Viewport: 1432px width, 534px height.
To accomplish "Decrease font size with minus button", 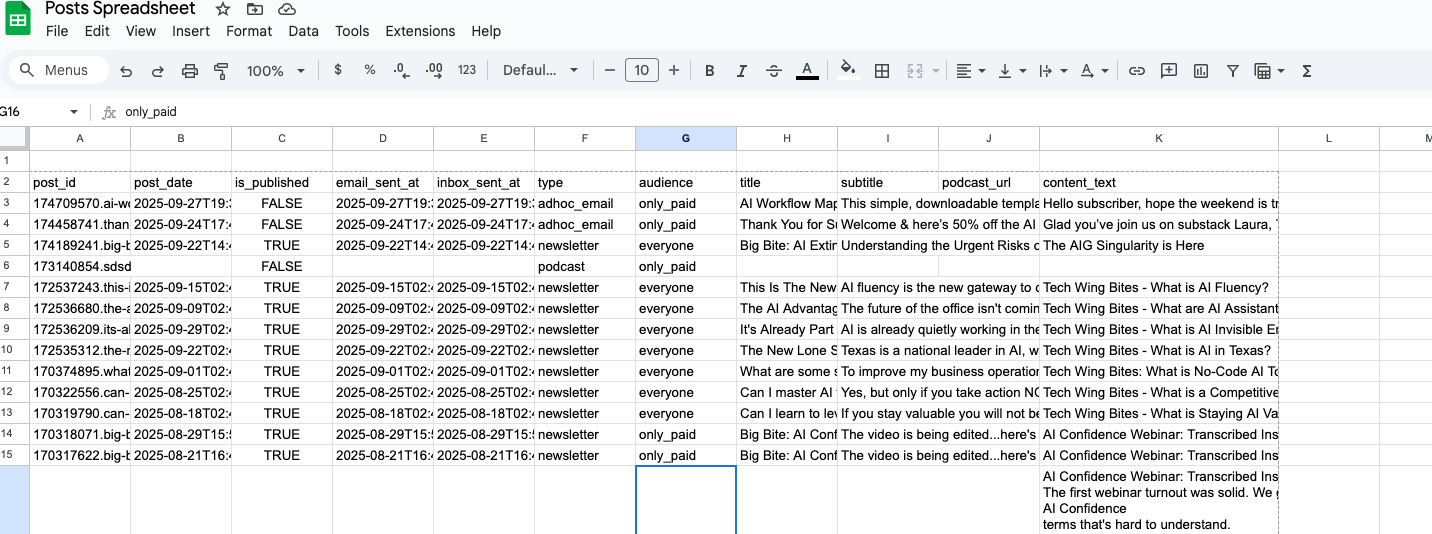I will tap(610, 70).
